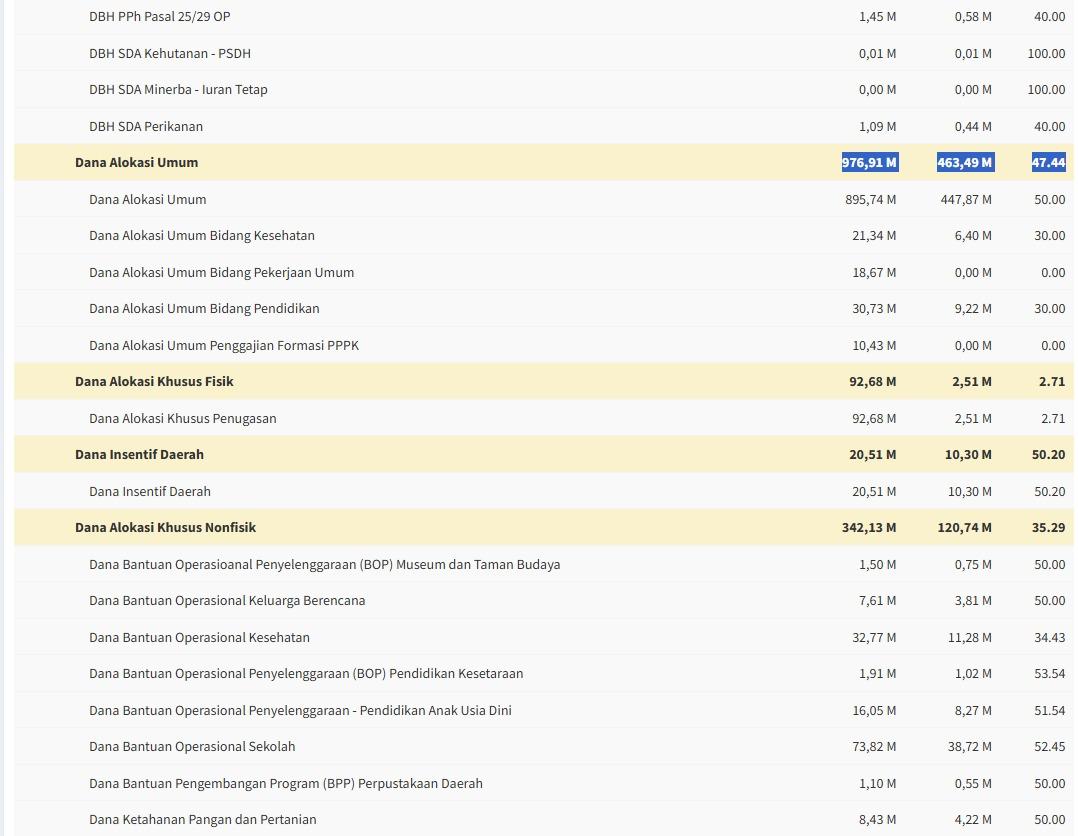The image size is (1078, 836).
Task: Click Dana Alokasi Umum Bidang Pendidikan
Action: pyautogui.click(x=204, y=308)
